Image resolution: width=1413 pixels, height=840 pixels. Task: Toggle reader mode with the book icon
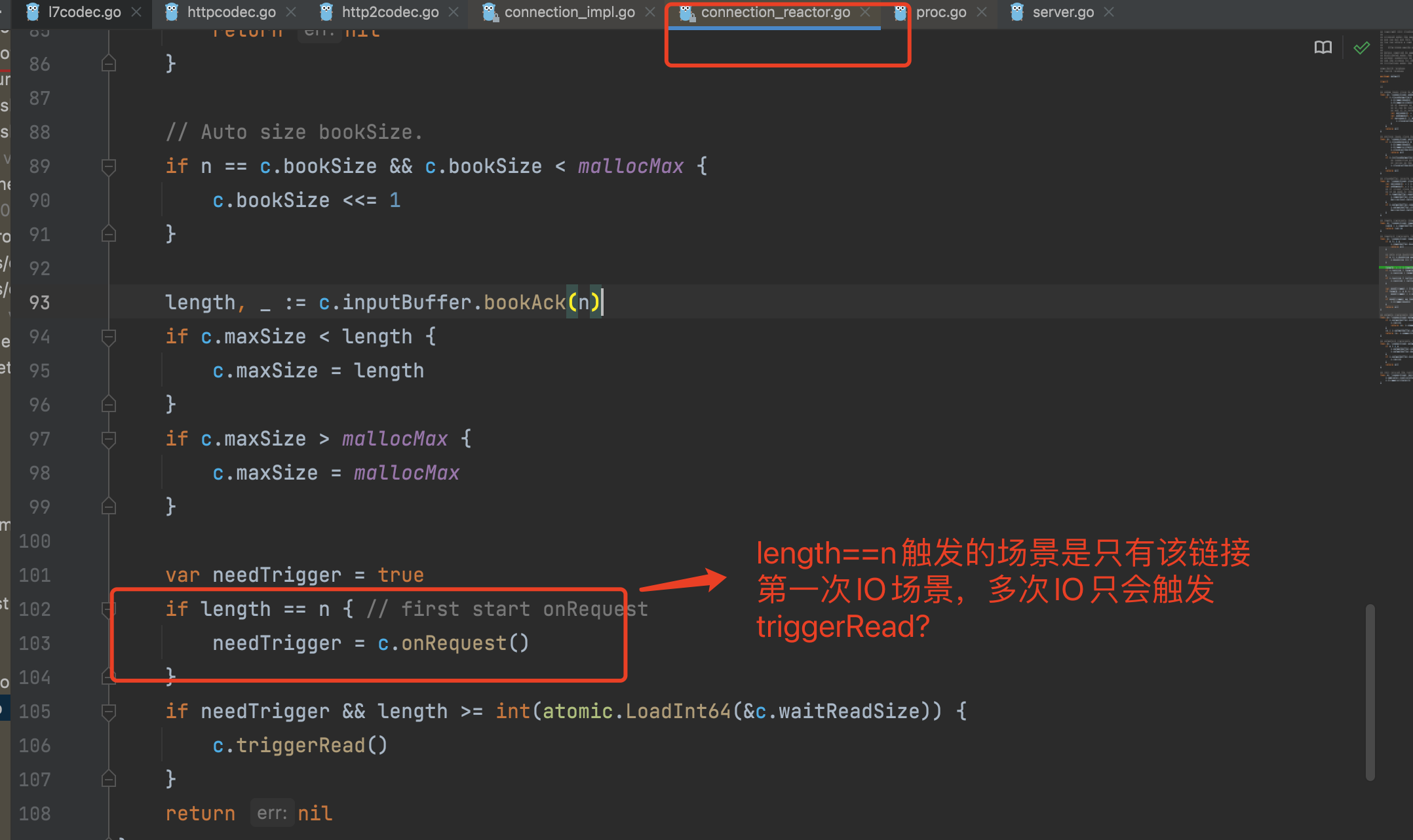[x=1323, y=47]
